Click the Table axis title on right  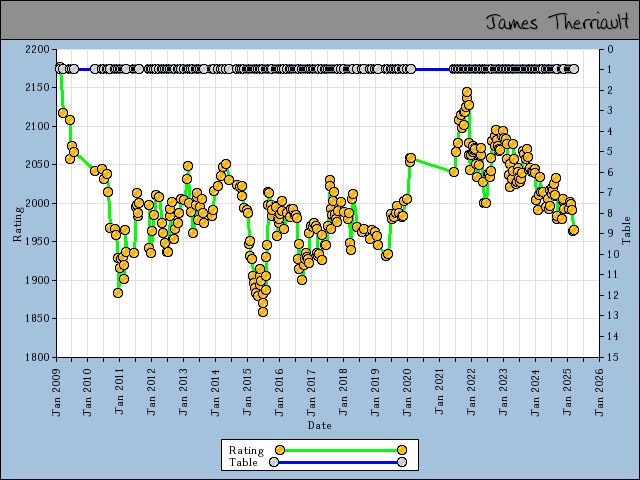point(627,231)
